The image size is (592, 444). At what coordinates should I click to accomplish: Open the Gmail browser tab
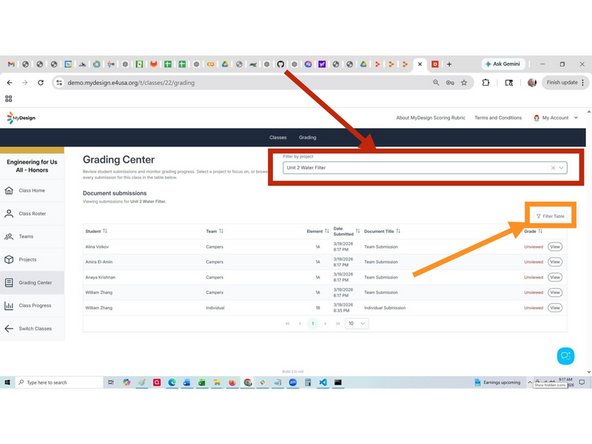coord(11,64)
